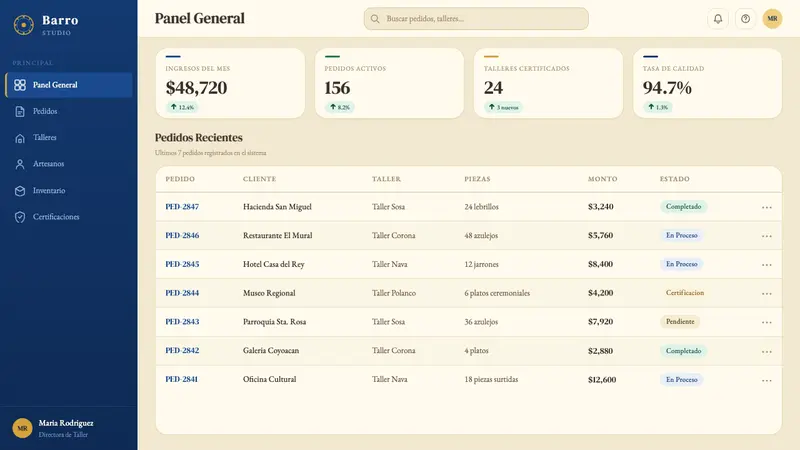Open more options for PED-2842 row
This screenshot has height=450, width=800.
766,351
